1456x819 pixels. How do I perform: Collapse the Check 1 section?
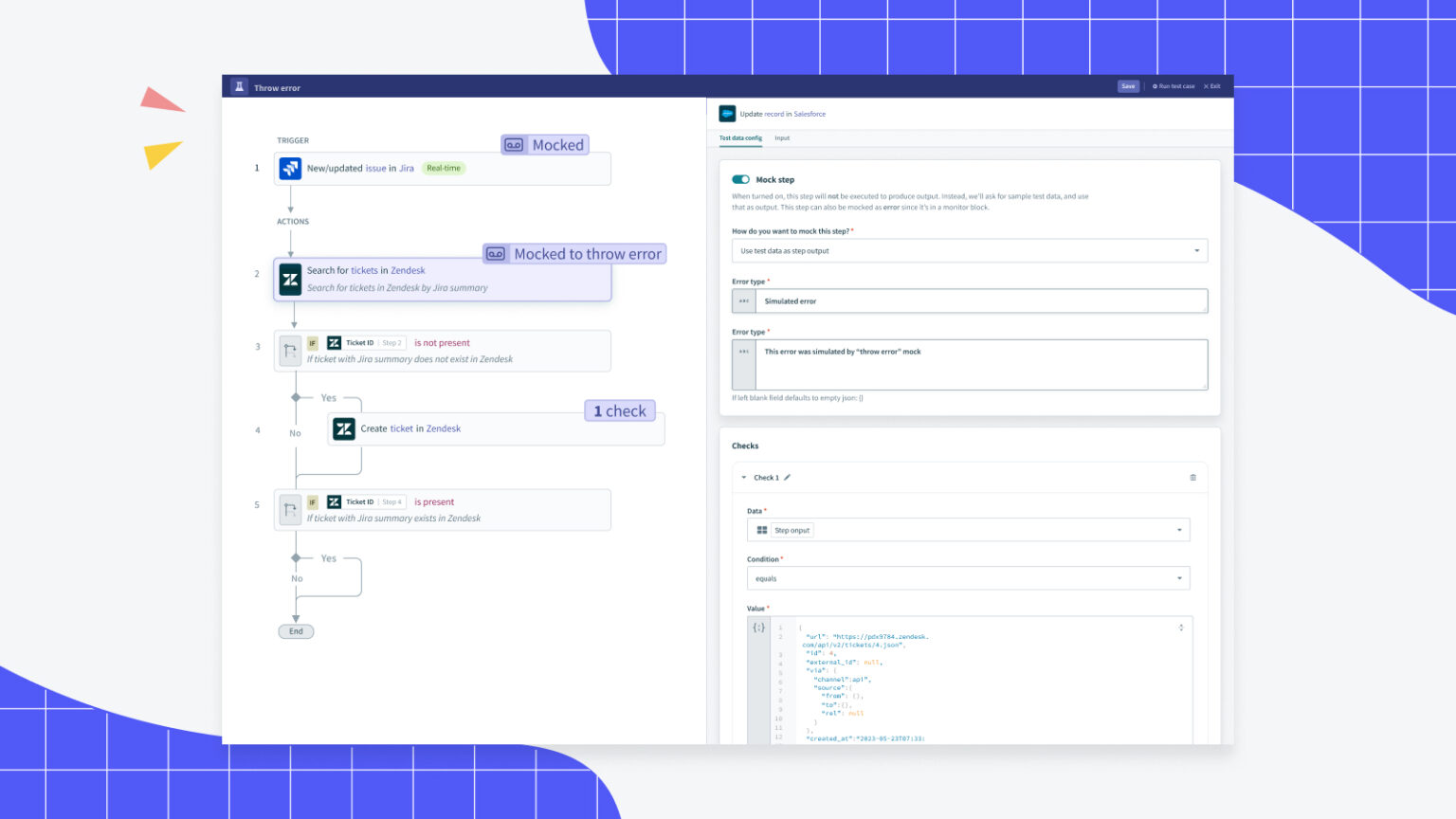coord(743,477)
